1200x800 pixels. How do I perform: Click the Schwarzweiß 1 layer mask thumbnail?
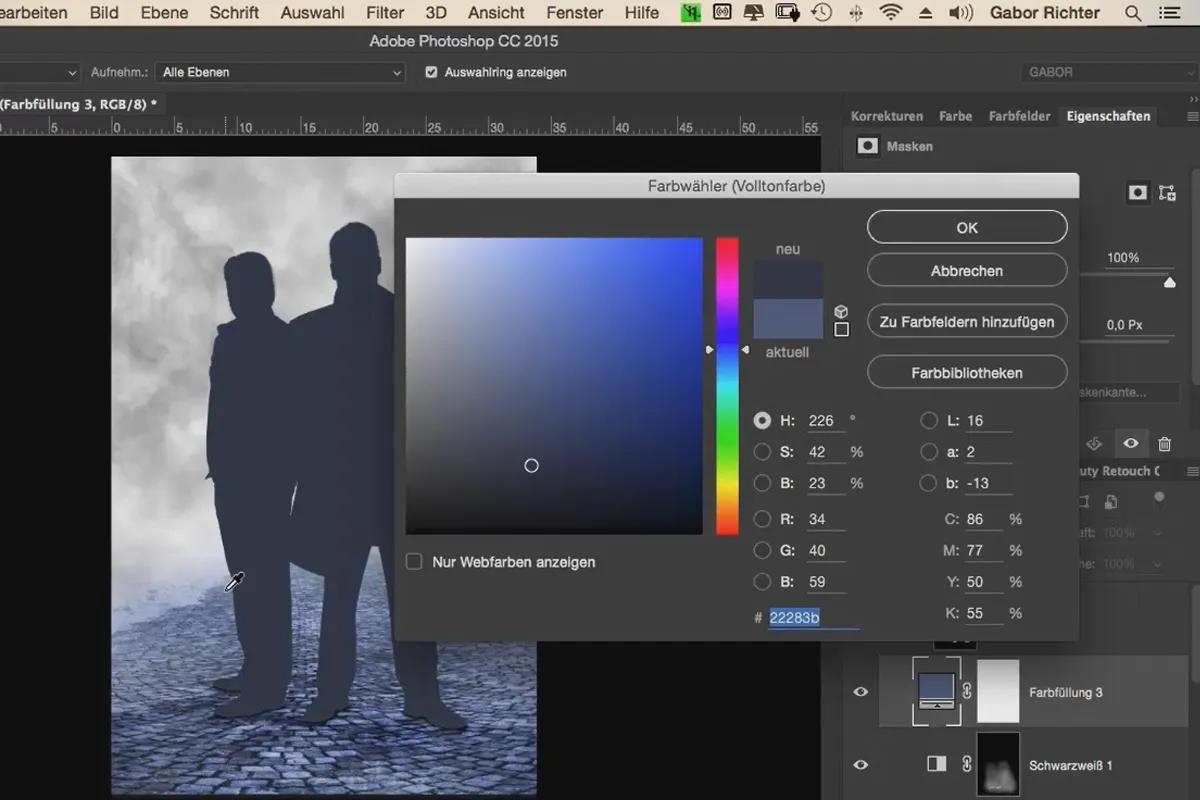(x=998, y=764)
